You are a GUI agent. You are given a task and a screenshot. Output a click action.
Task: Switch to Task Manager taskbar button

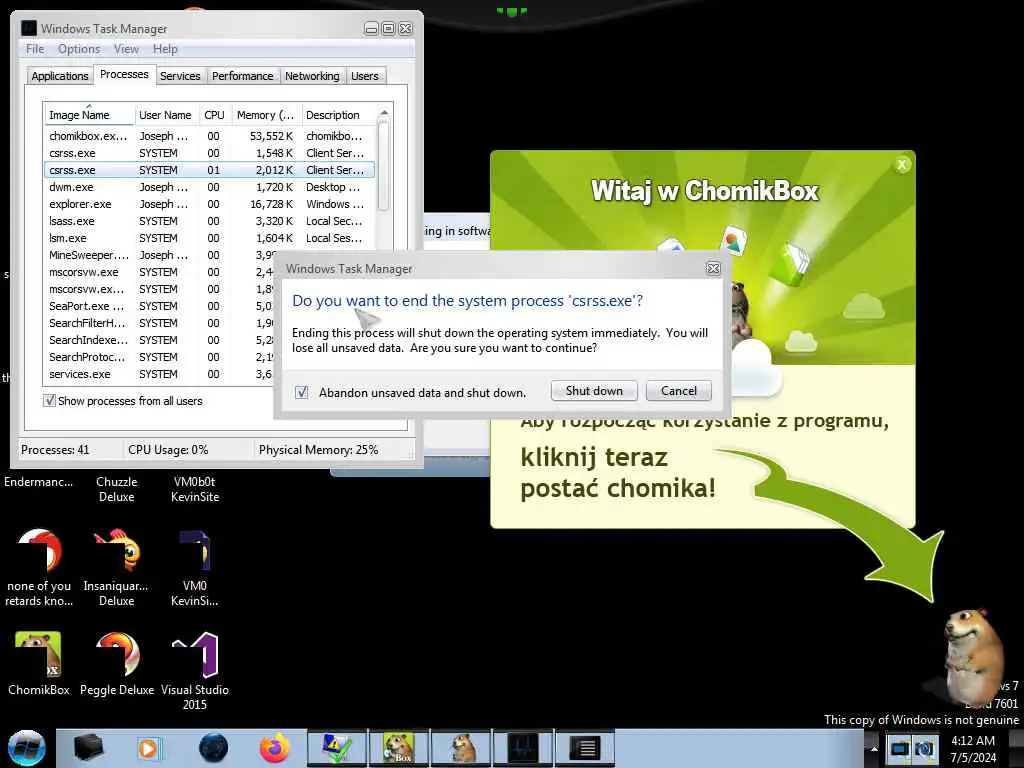(522, 748)
